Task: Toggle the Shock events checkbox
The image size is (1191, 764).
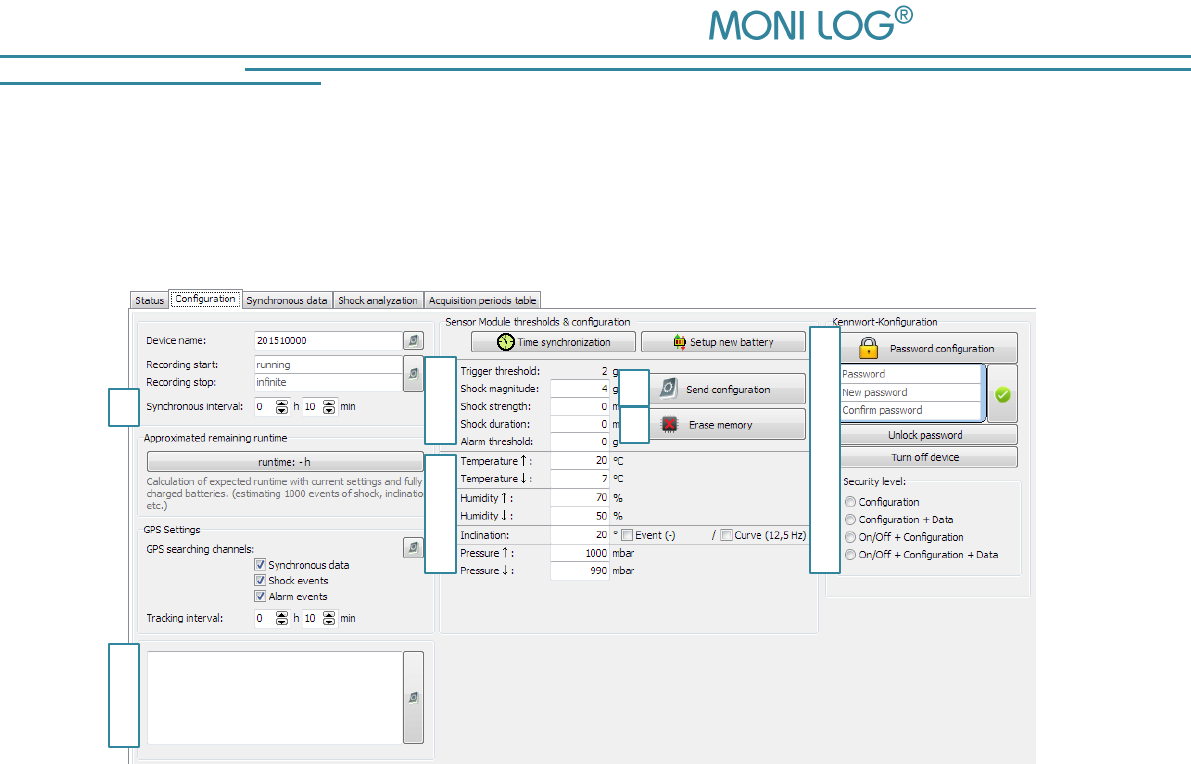Action: point(260,580)
